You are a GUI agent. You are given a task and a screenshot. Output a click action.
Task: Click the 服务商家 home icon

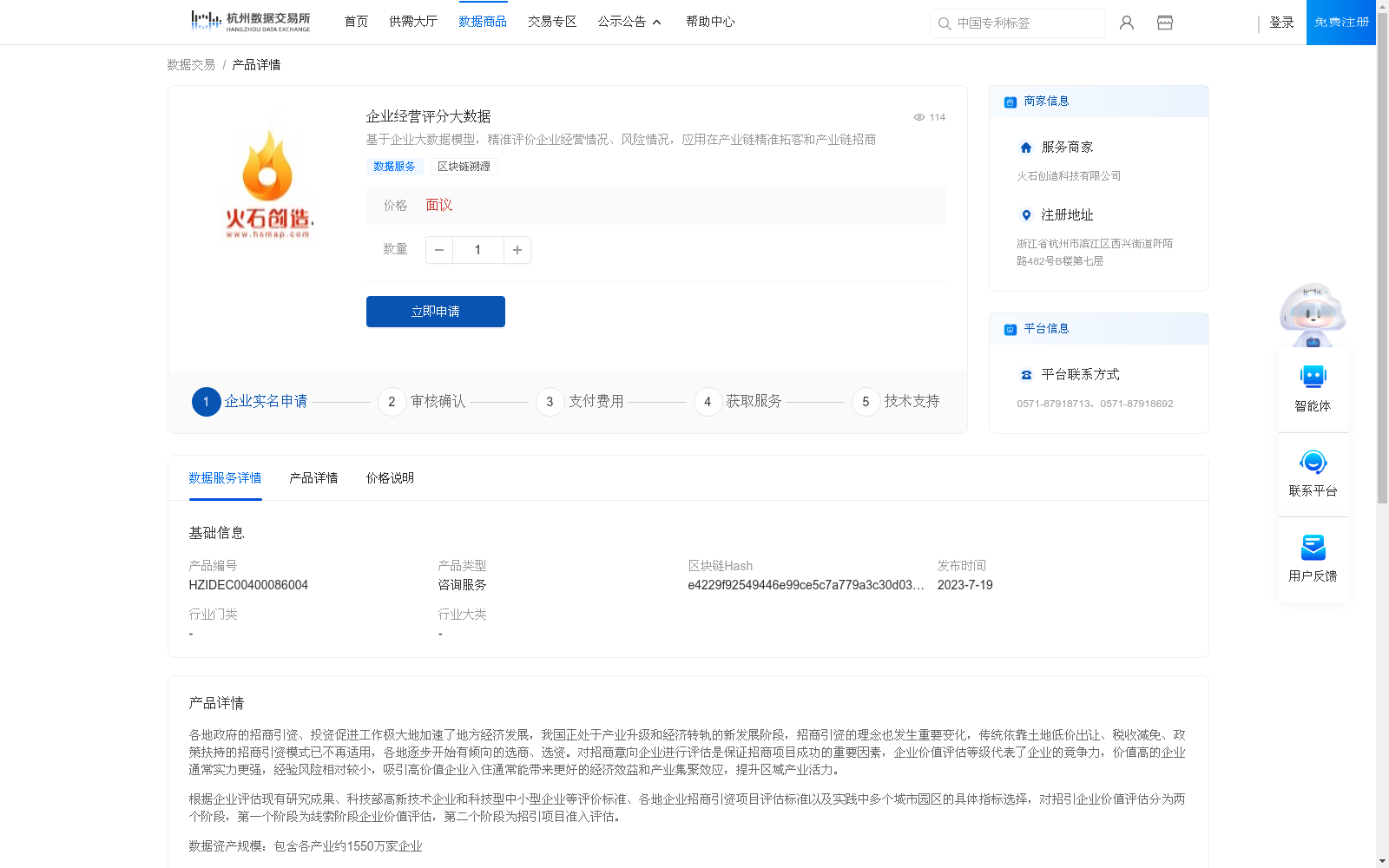click(1026, 148)
